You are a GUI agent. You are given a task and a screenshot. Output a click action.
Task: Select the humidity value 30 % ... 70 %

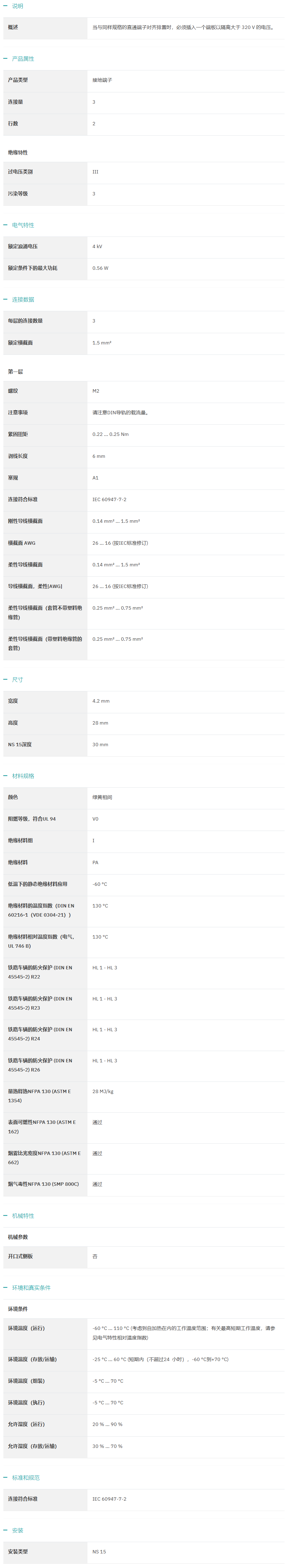coord(107,1446)
